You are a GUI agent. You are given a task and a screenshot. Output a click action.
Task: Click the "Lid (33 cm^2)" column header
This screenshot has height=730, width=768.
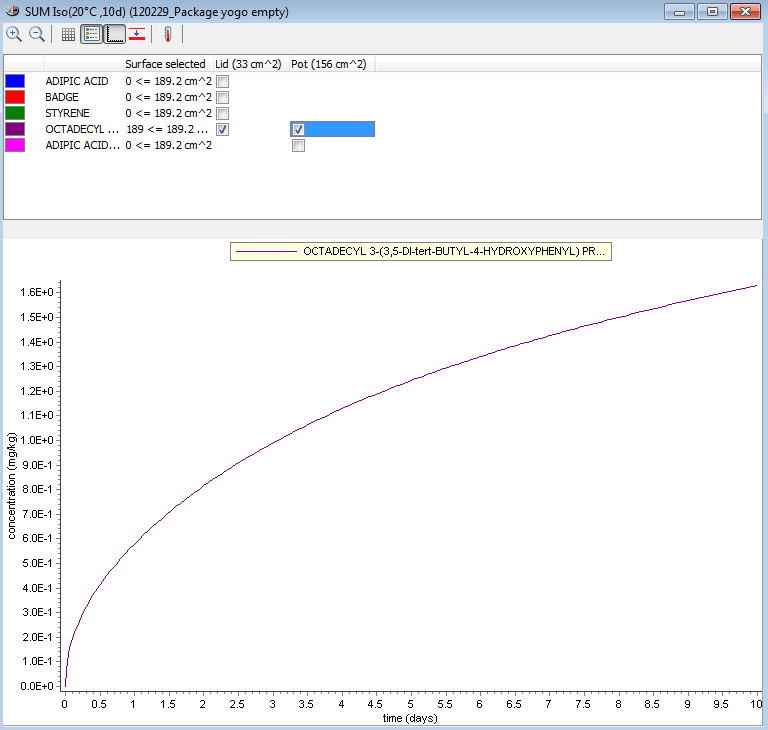248,64
